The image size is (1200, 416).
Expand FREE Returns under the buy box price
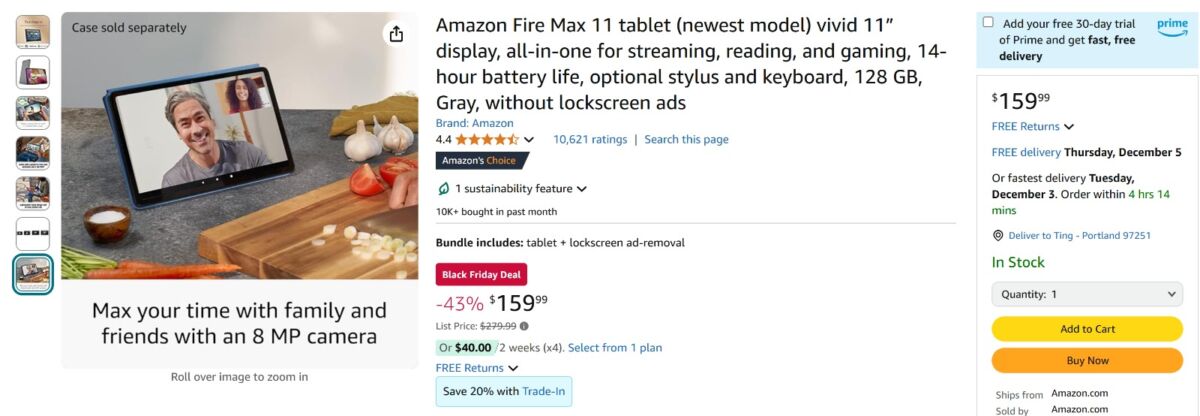click(1069, 127)
